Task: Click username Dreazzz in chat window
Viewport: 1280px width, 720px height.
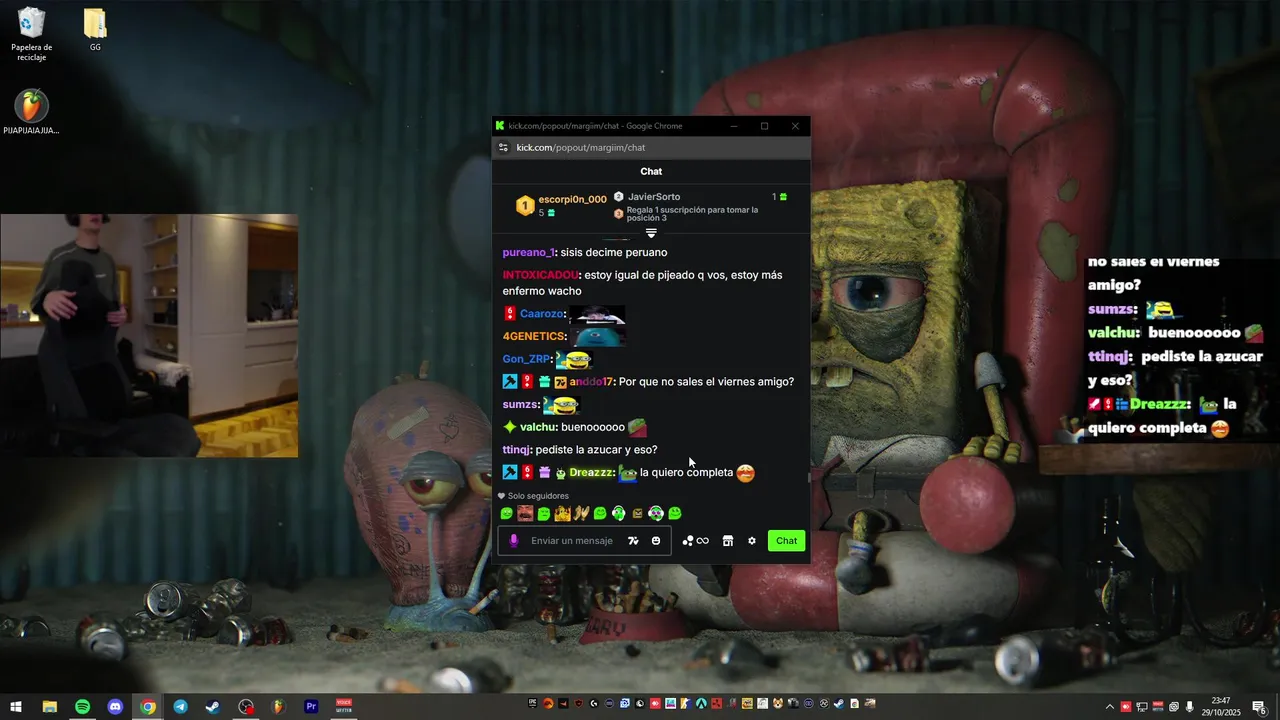Action: pos(591,473)
